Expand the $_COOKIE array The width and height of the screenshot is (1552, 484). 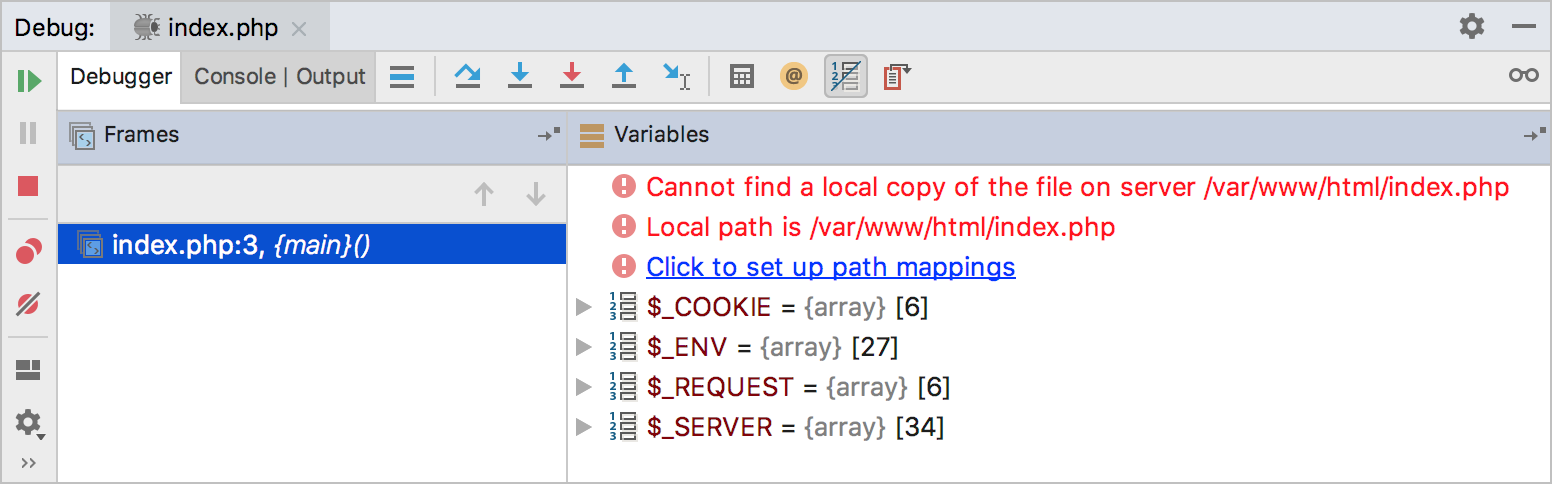tap(585, 308)
